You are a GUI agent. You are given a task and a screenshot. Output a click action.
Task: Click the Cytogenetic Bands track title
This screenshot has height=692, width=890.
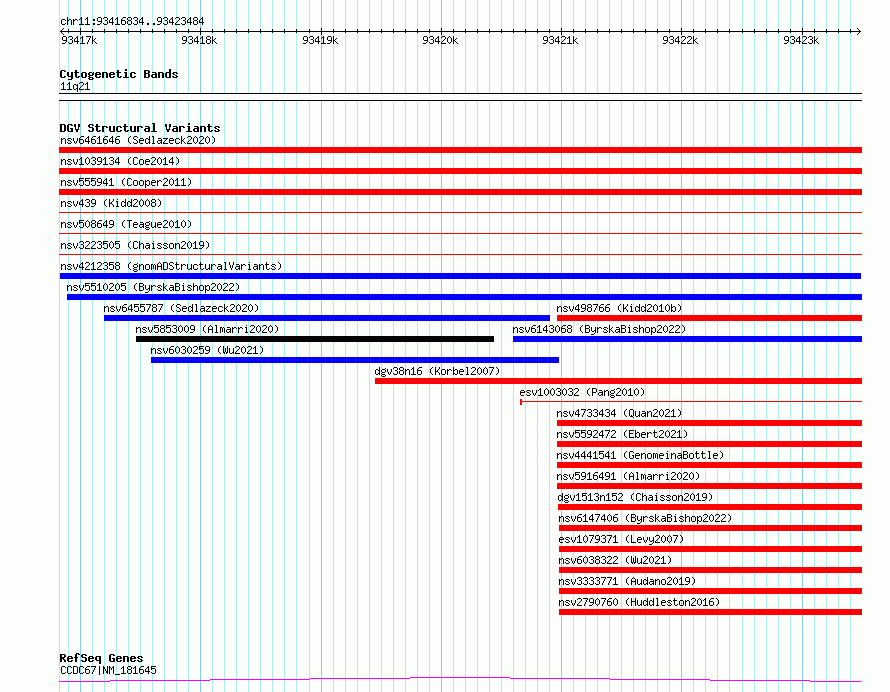pyautogui.click(x=119, y=74)
